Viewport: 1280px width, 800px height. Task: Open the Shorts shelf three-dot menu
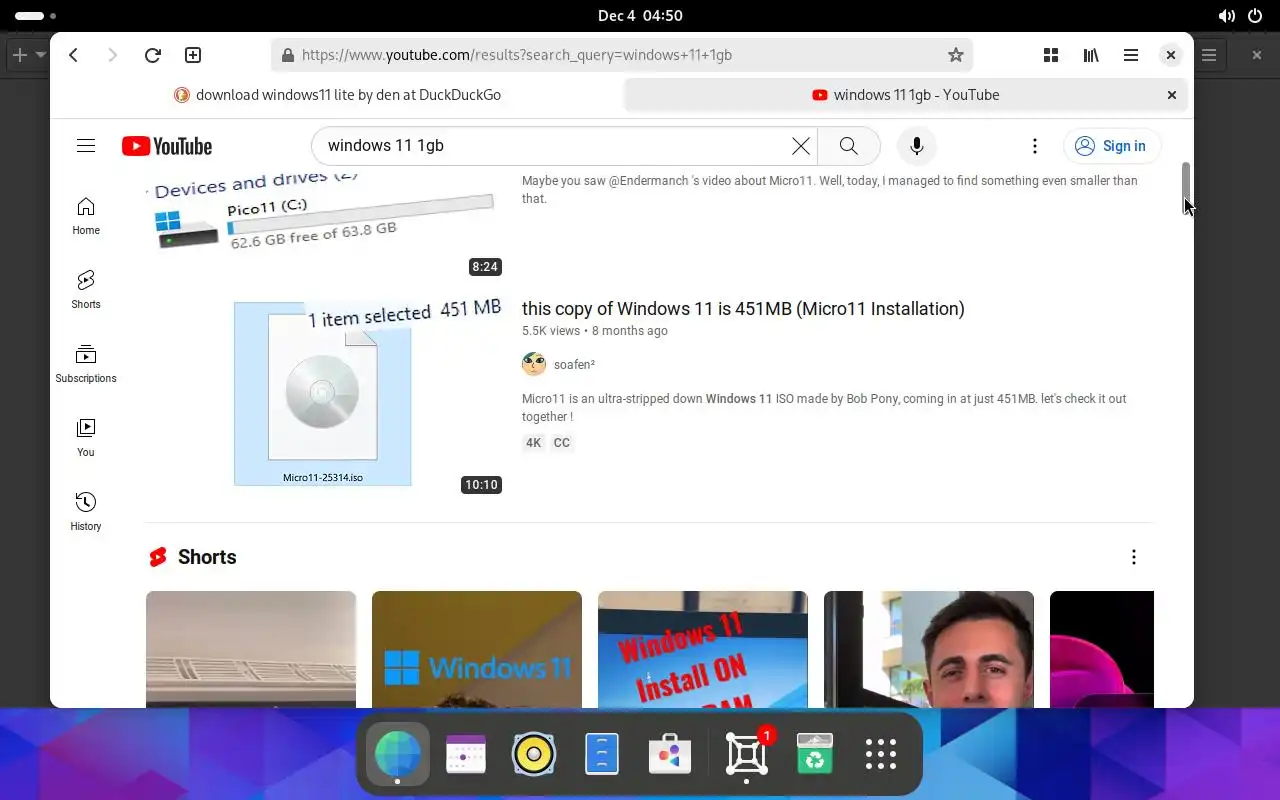(x=1134, y=557)
